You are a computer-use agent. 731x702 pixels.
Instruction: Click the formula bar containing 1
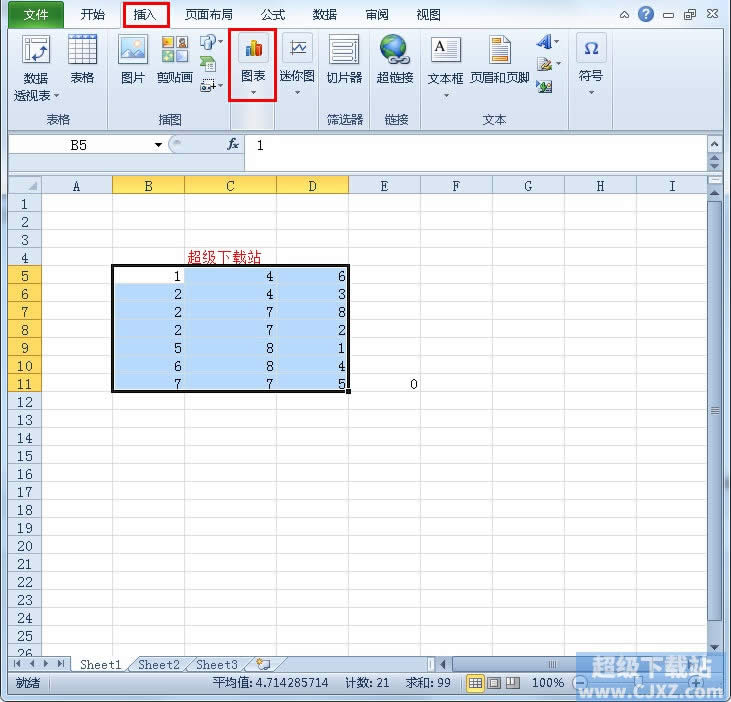(475, 152)
